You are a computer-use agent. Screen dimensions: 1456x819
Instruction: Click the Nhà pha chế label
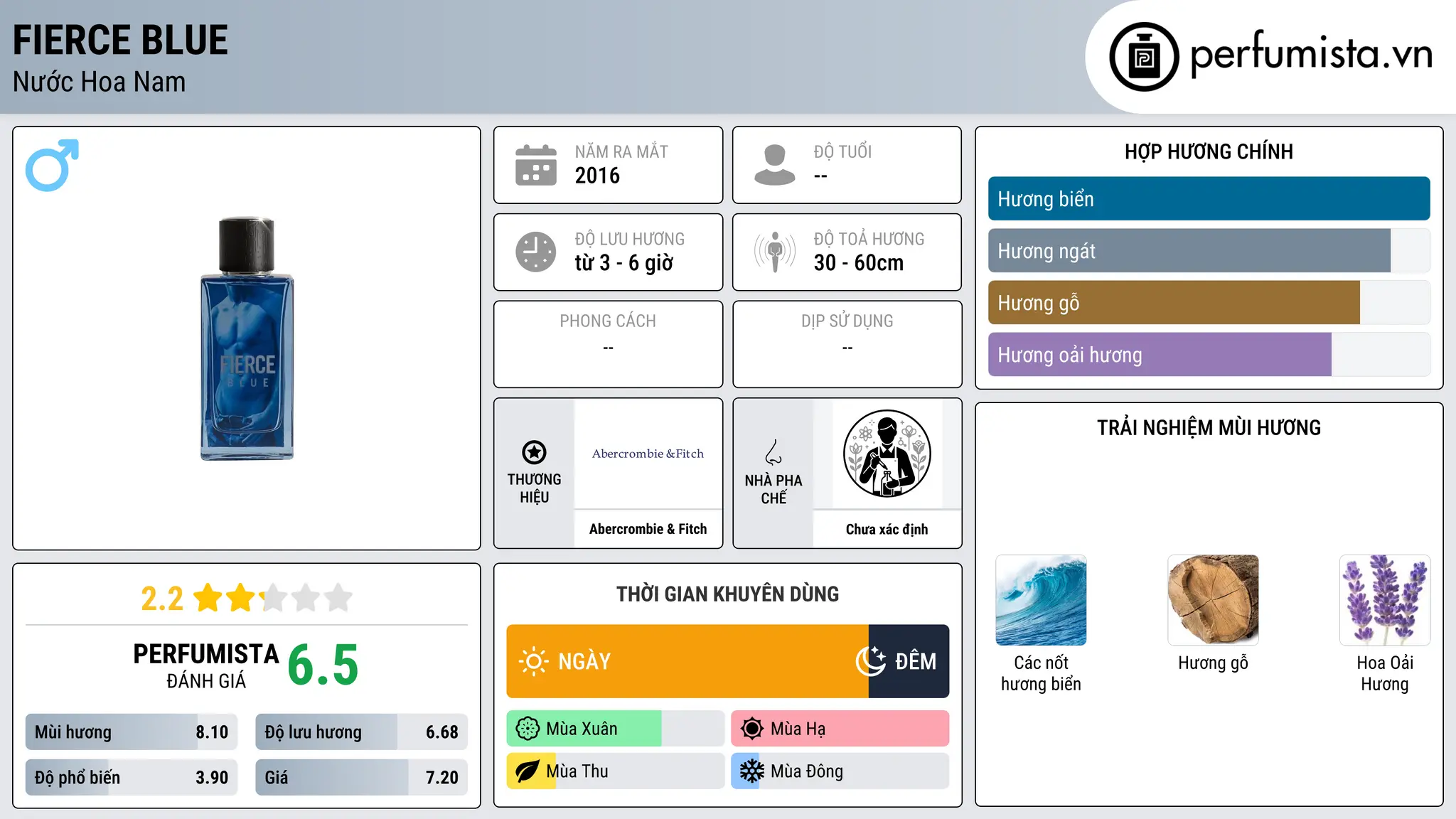click(x=773, y=489)
